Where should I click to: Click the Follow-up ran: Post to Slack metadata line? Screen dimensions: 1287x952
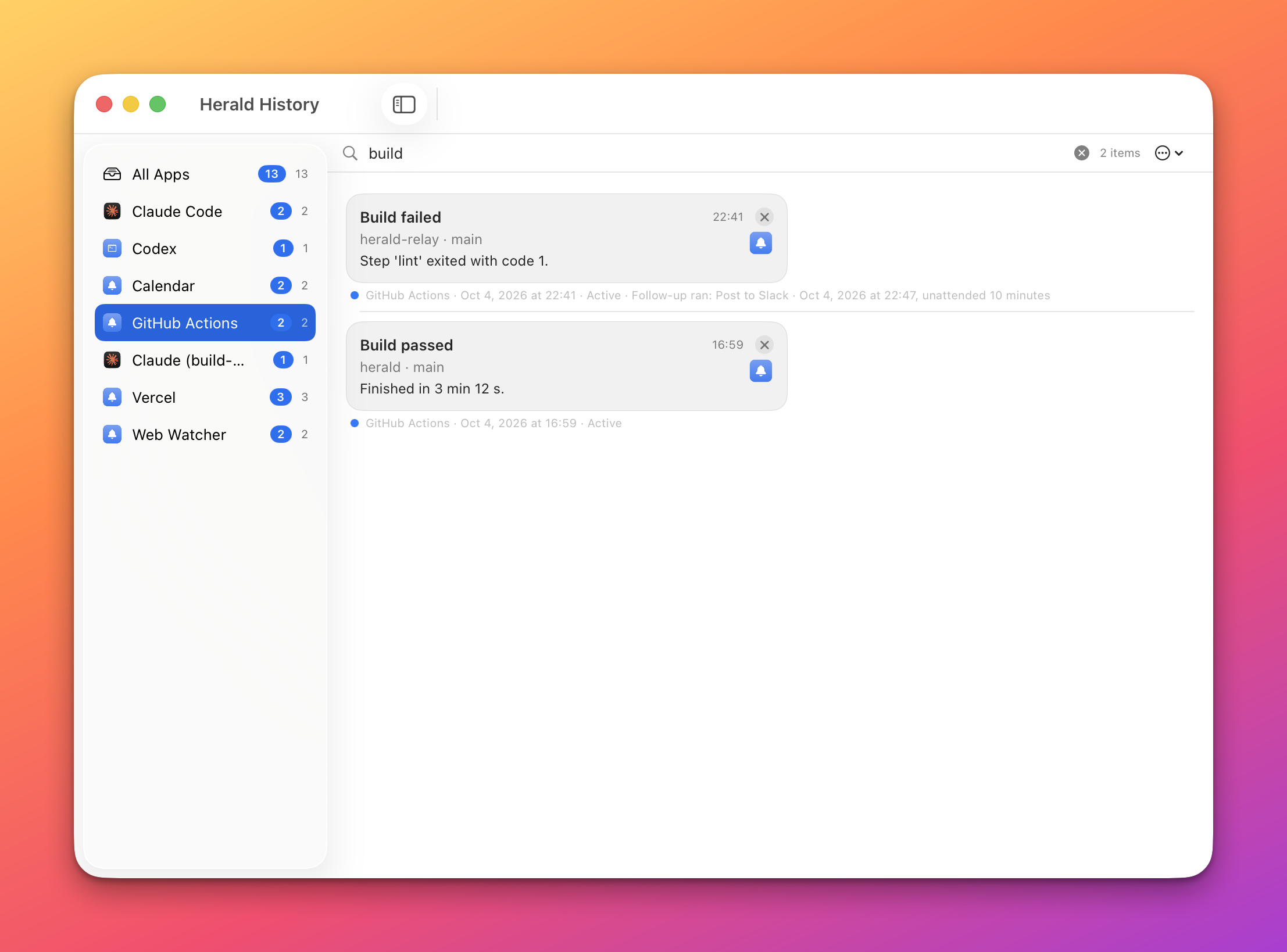click(x=707, y=295)
